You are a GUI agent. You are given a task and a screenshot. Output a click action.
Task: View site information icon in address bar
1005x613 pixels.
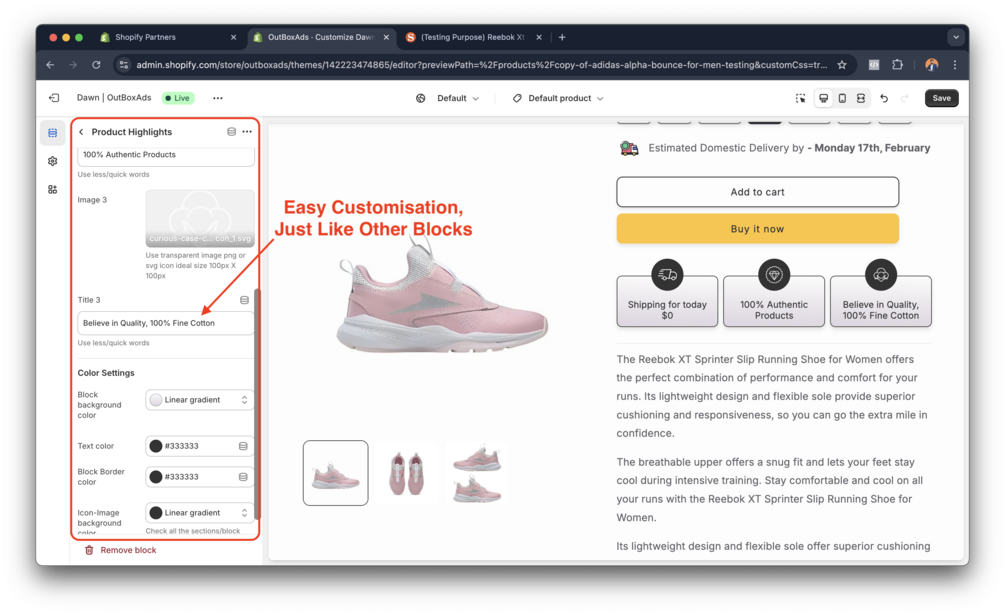click(x=124, y=65)
